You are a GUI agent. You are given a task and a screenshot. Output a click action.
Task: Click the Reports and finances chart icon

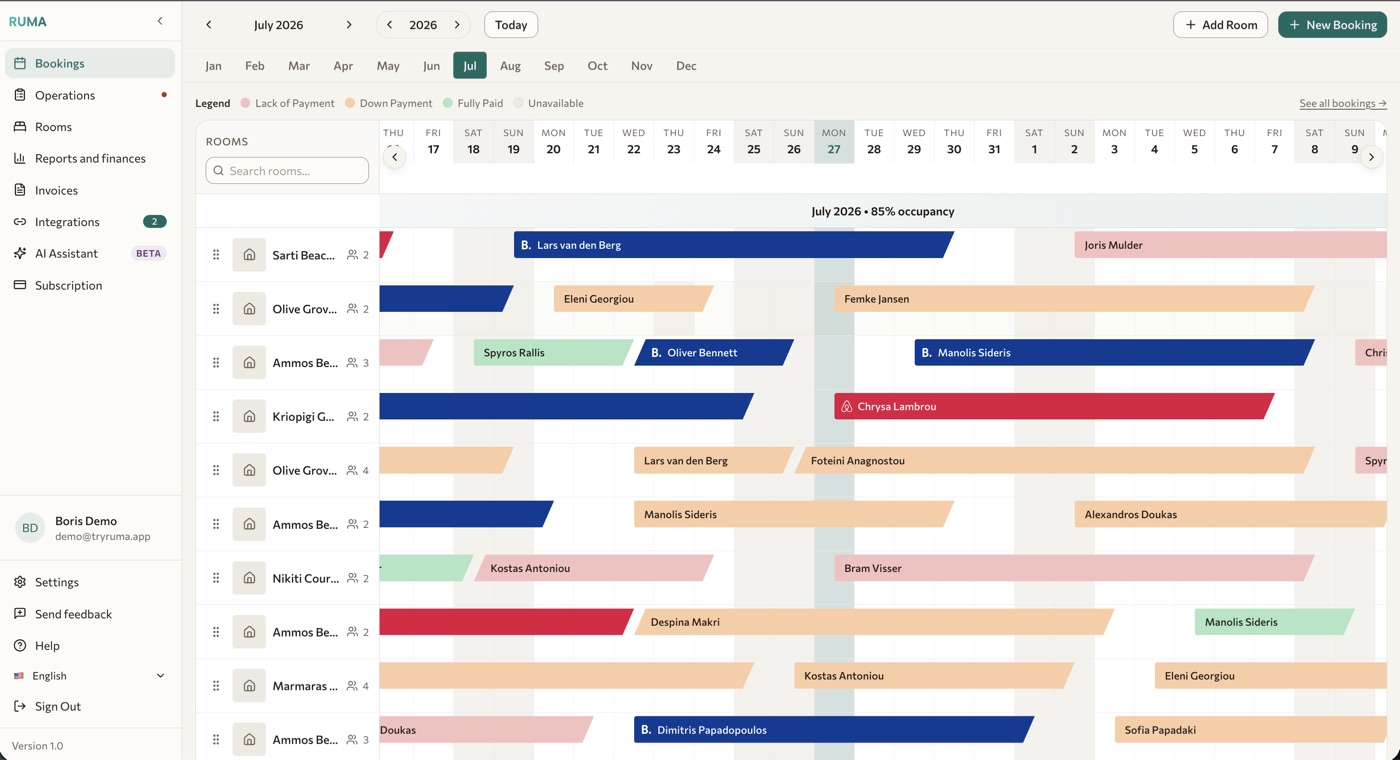click(20, 158)
